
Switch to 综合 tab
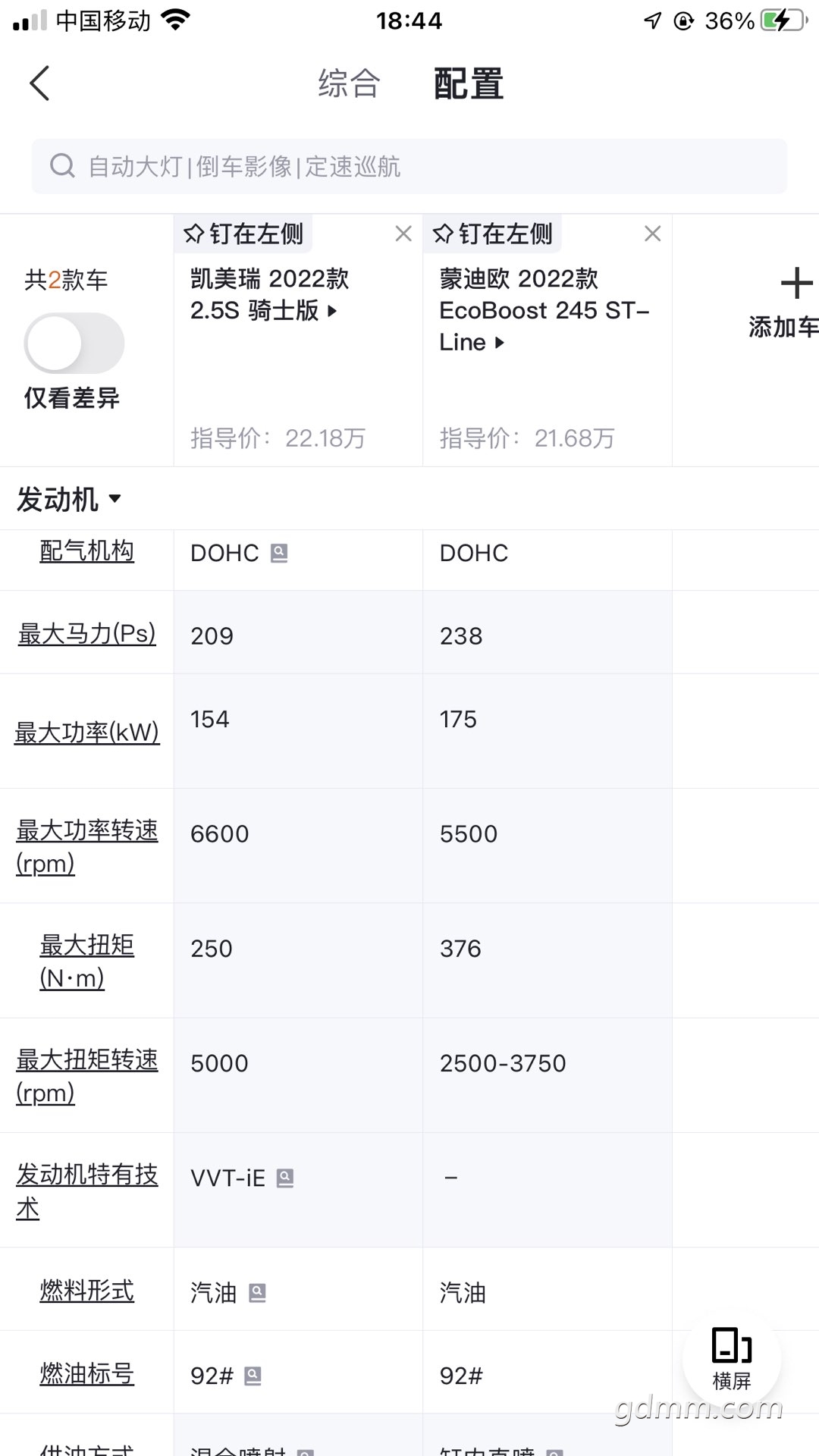(349, 83)
